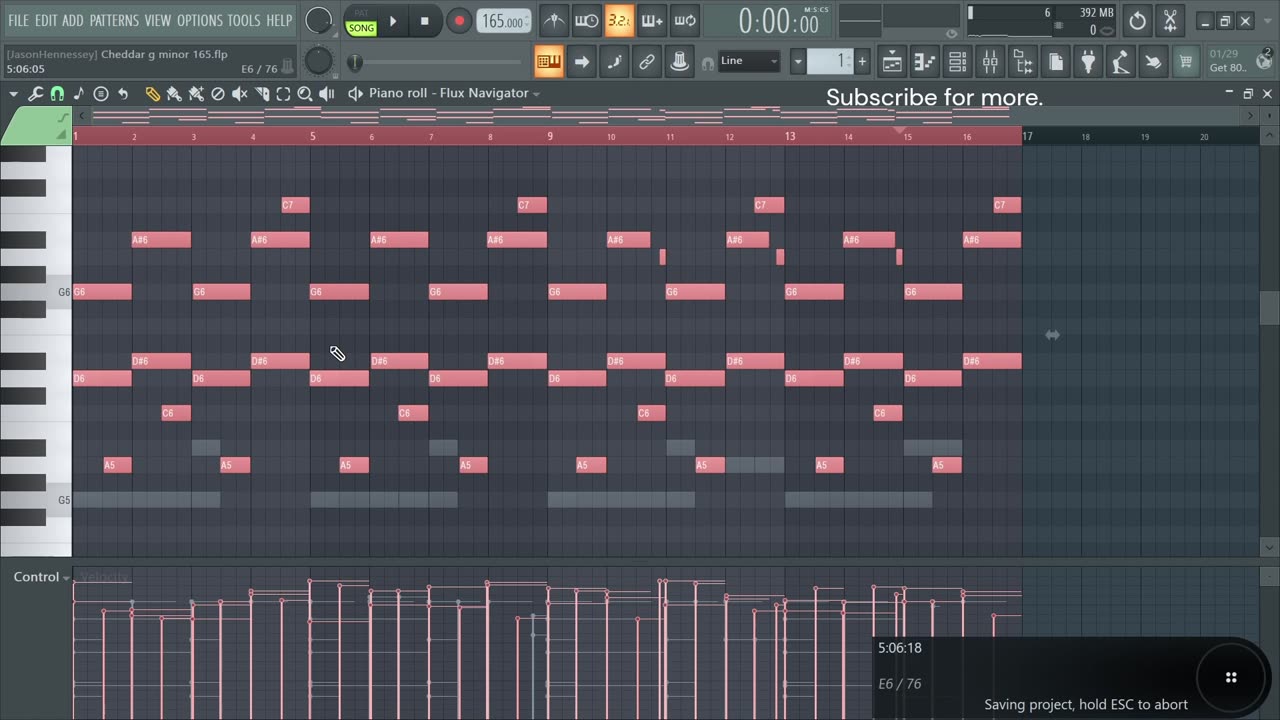
Task: Select the Slice tool
Action: coord(262,94)
